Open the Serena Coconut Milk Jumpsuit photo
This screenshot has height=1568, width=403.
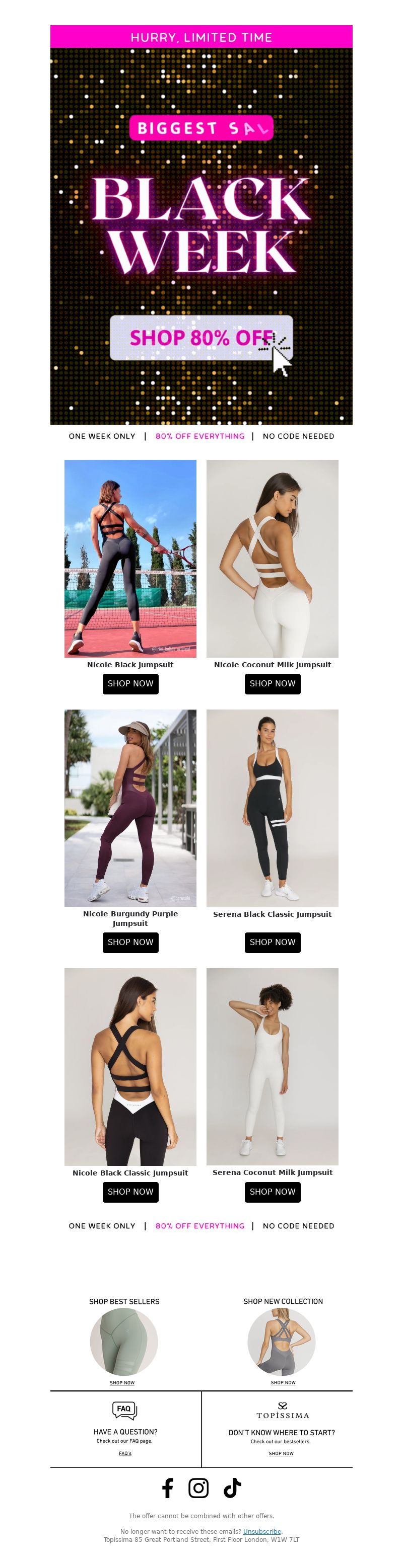tap(273, 1066)
